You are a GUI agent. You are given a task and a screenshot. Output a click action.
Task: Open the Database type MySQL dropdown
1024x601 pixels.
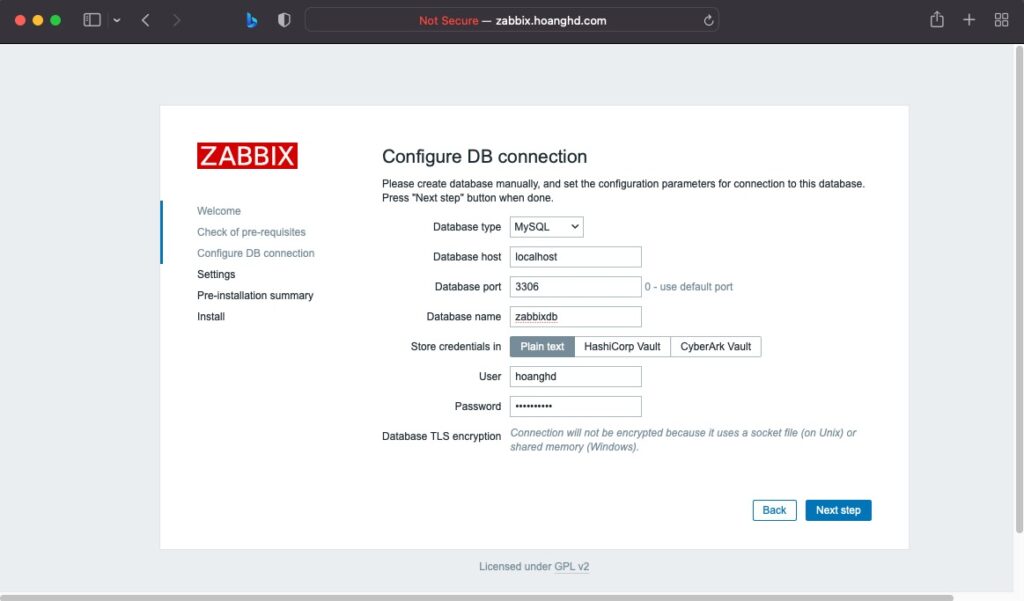pos(547,227)
